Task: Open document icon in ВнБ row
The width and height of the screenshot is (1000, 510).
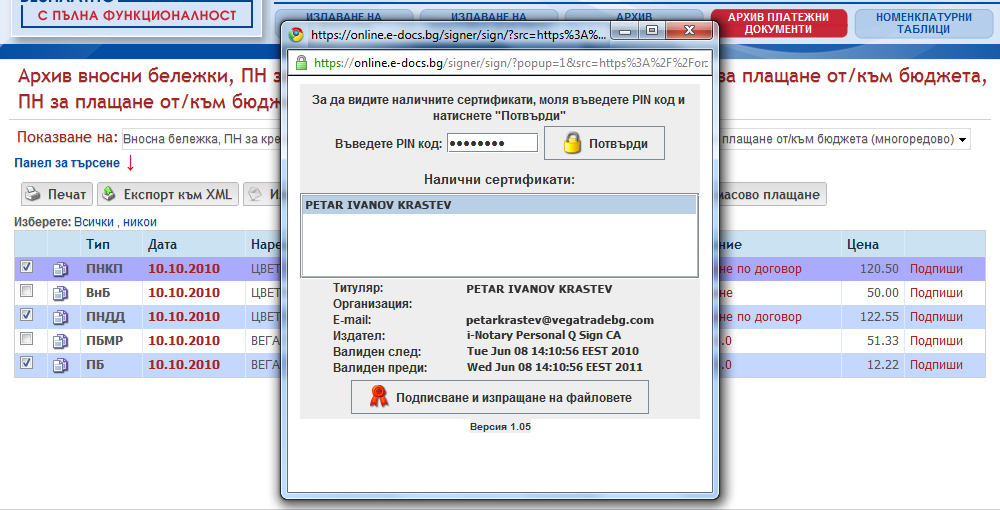Action: click(60, 293)
